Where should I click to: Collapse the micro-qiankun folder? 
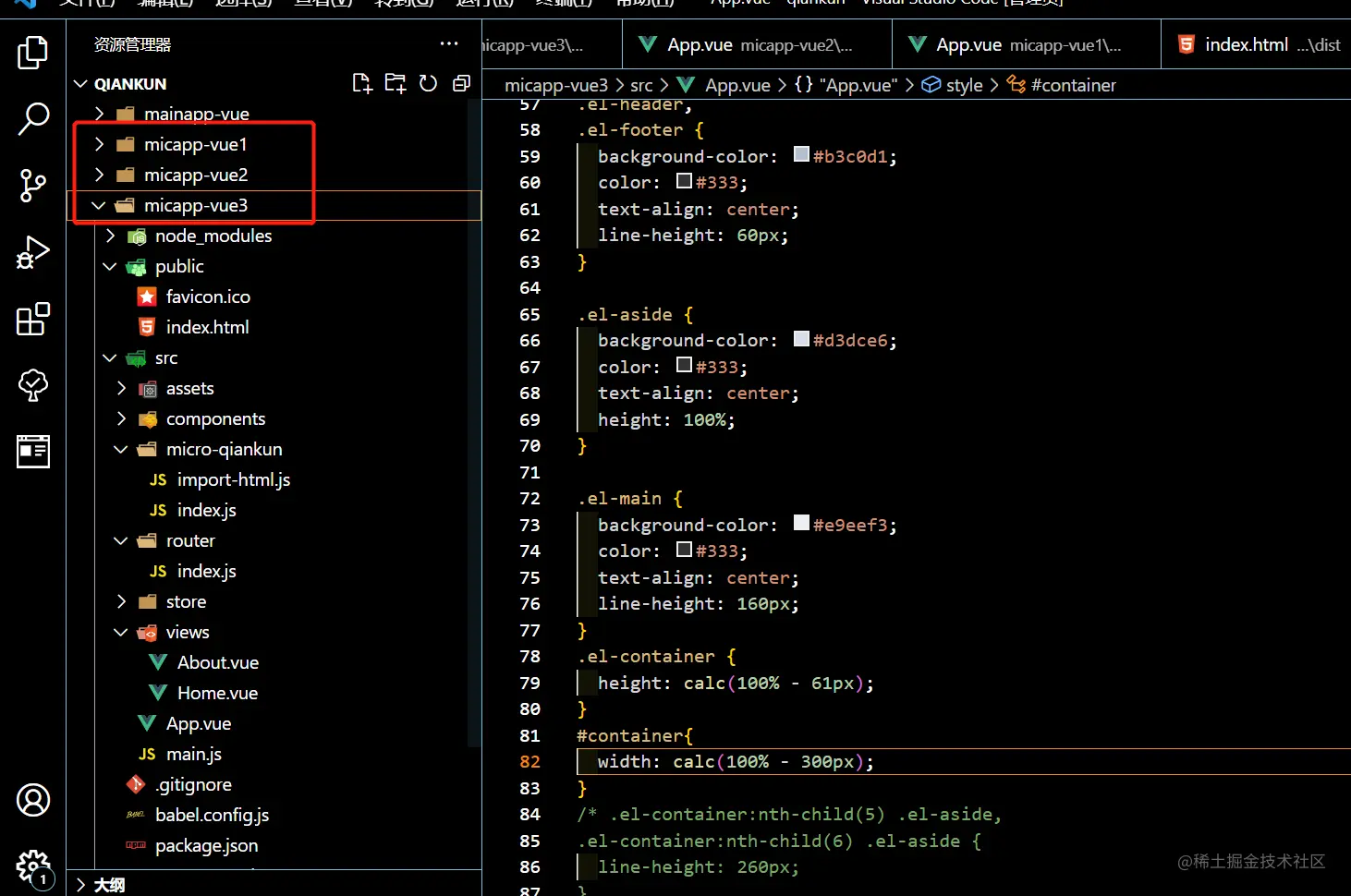[x=224, y=449]
